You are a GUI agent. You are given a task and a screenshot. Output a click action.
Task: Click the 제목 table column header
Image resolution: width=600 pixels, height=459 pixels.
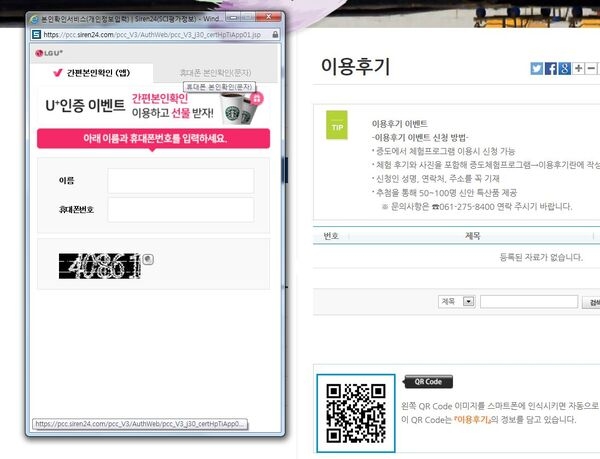pos(473,236)
